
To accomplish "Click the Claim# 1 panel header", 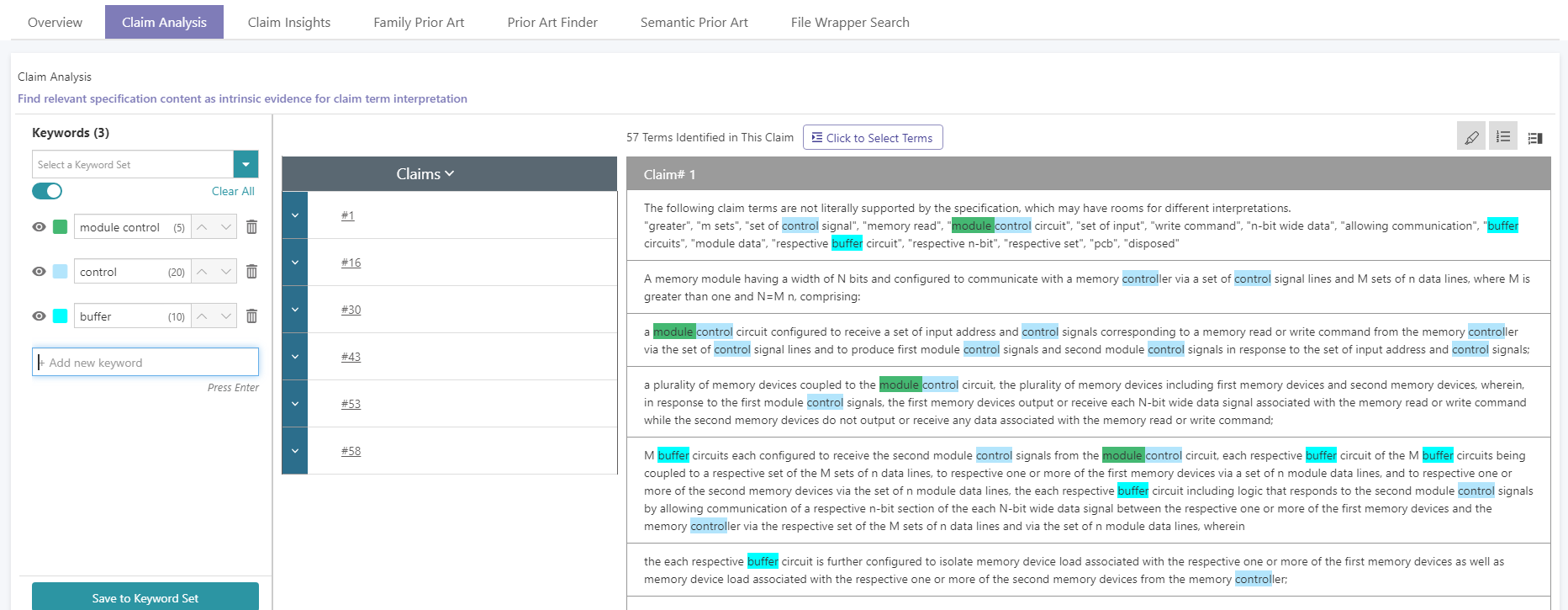I will pos(1089,174).
